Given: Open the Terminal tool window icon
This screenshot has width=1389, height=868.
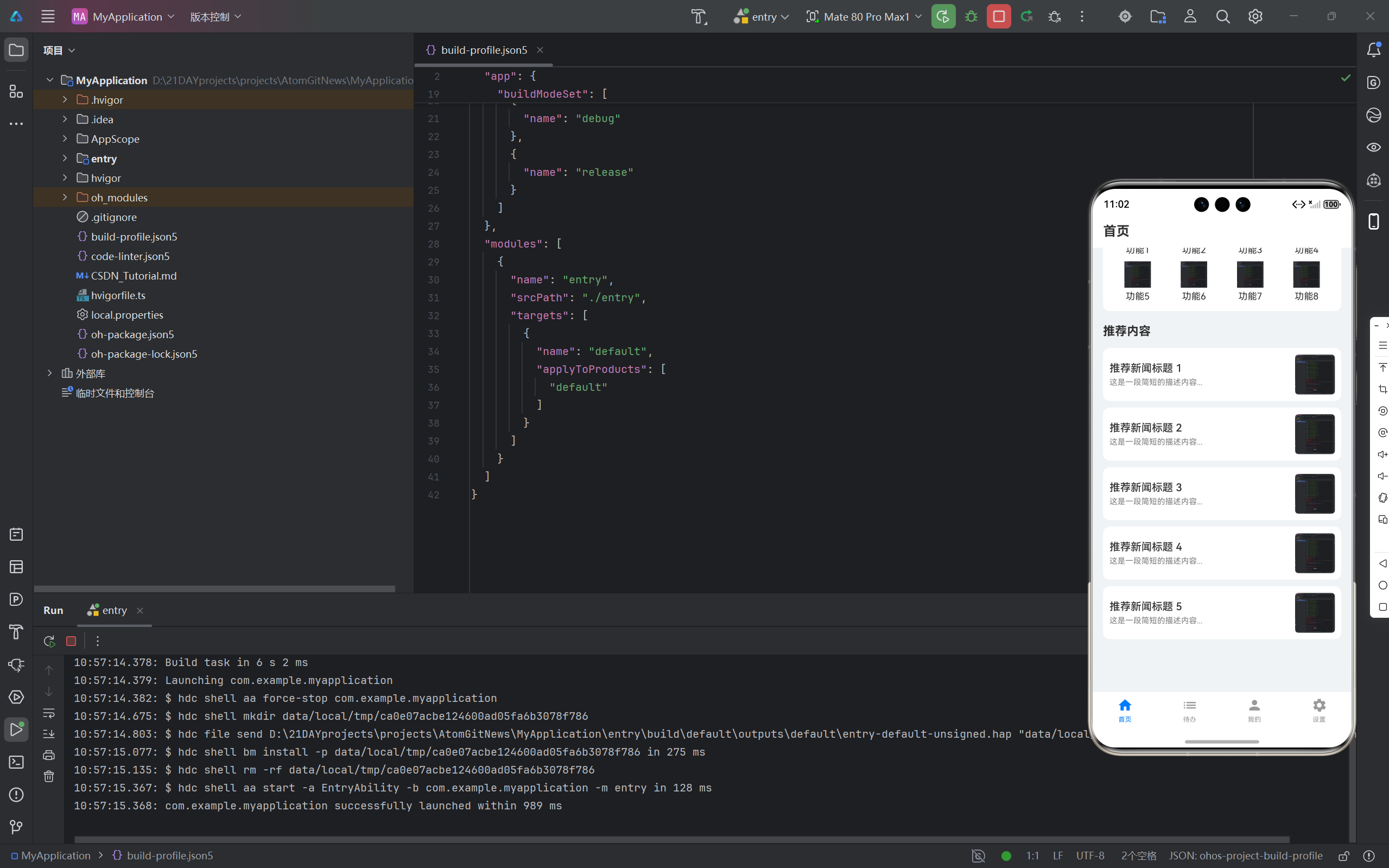Looking at the screenshot, I should click(x=16, y=762).
